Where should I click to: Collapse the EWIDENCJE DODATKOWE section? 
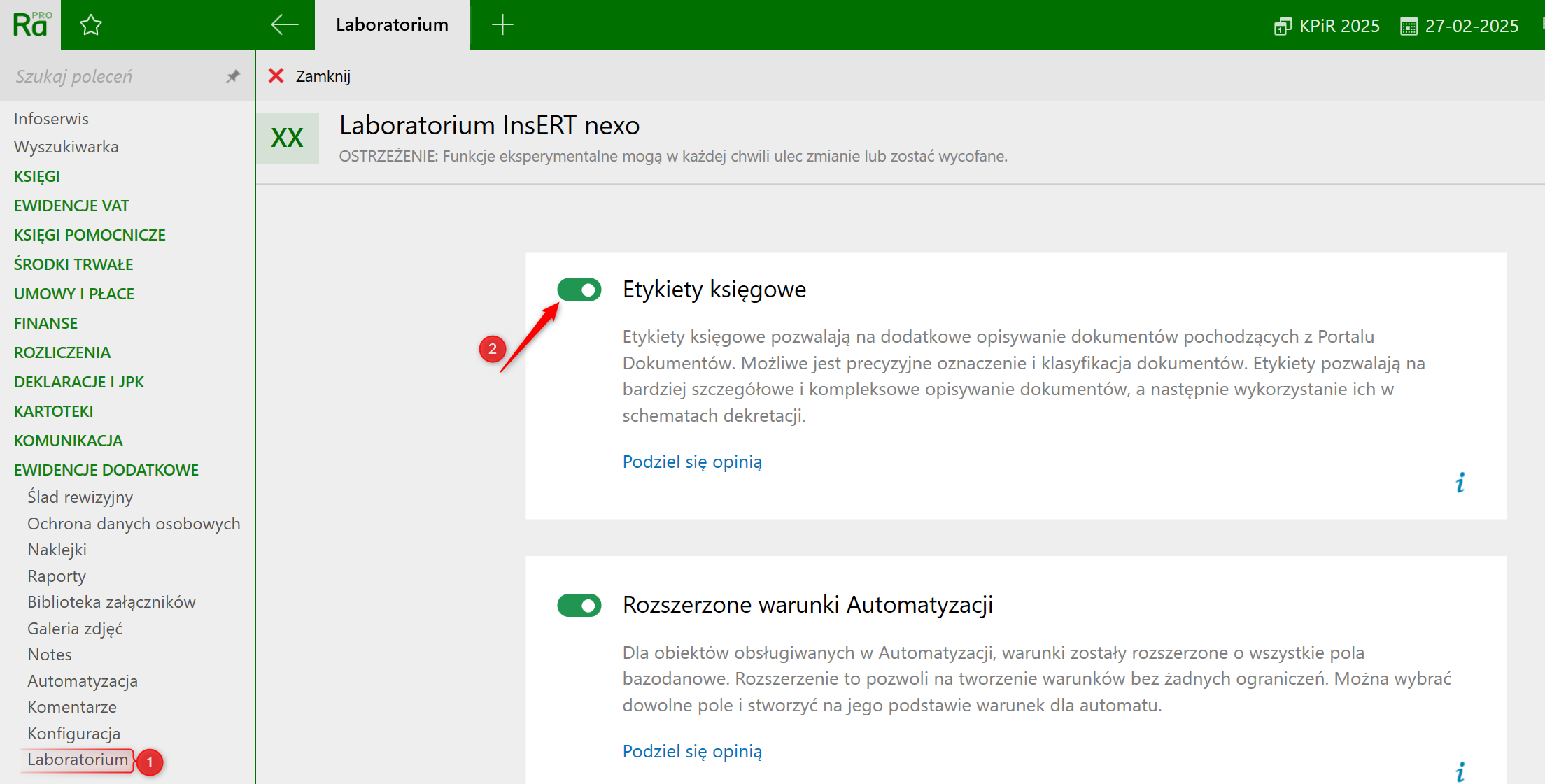point(106,470)
